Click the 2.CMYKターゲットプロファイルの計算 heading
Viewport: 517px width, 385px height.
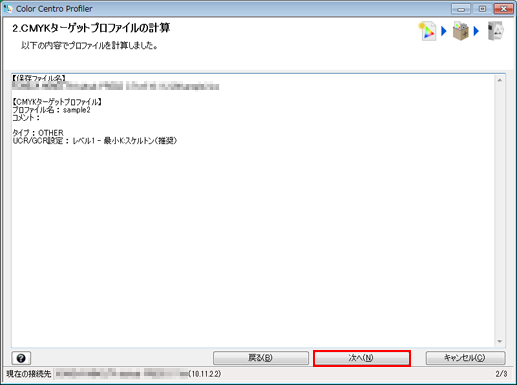[91, 28]
